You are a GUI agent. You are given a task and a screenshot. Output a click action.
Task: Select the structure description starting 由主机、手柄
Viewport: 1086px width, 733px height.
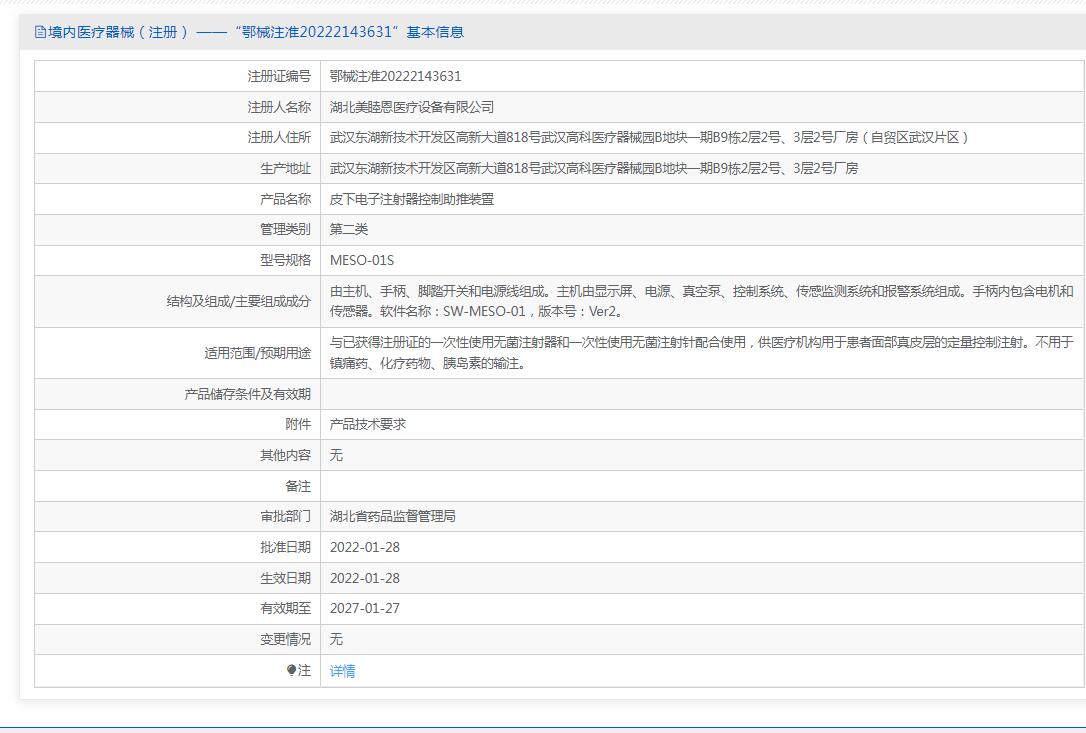pos(702,301)
